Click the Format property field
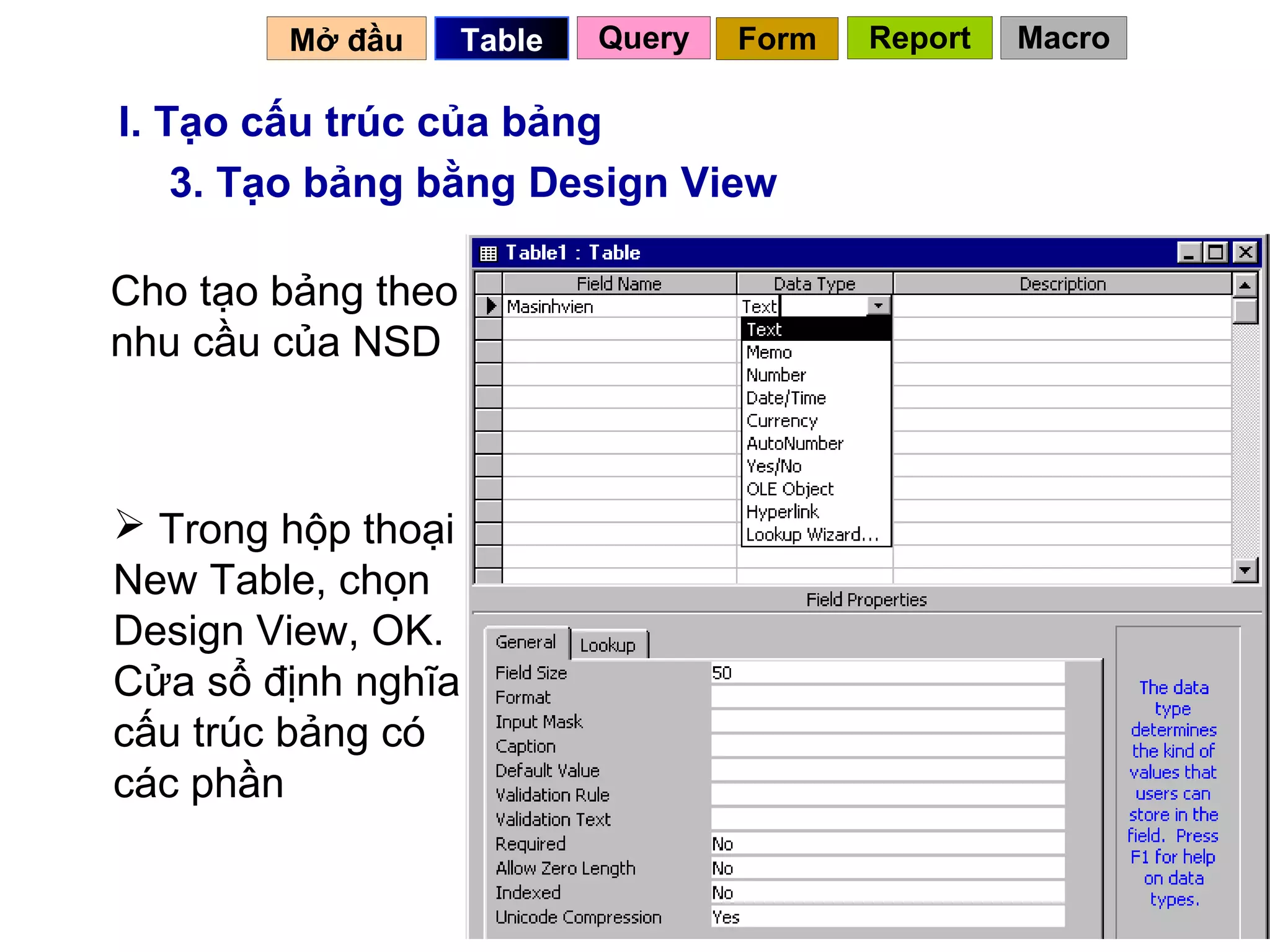1270x952 pixels. click(887, 697)
